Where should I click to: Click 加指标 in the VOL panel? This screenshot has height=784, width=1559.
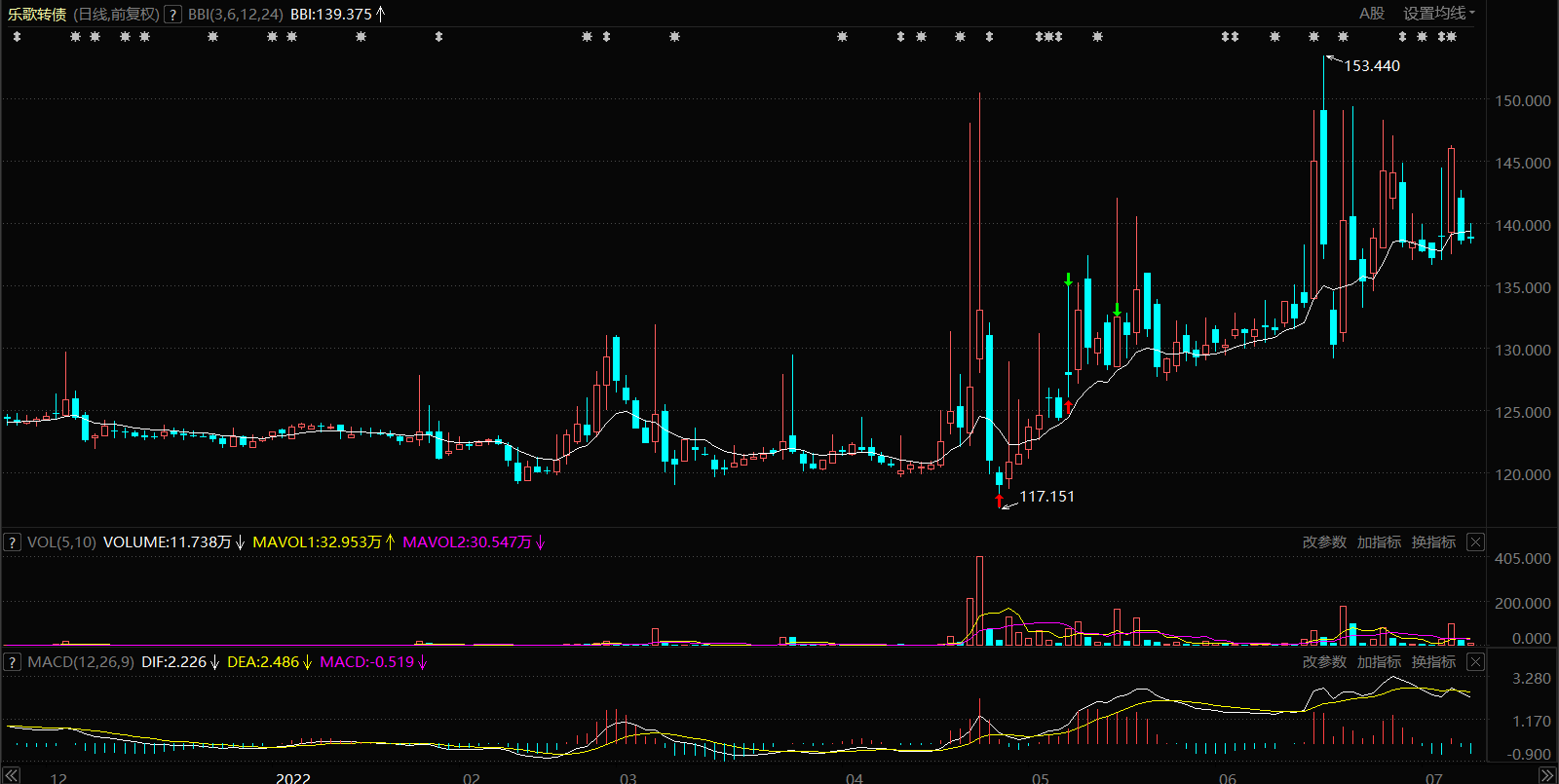point(1379,542)
